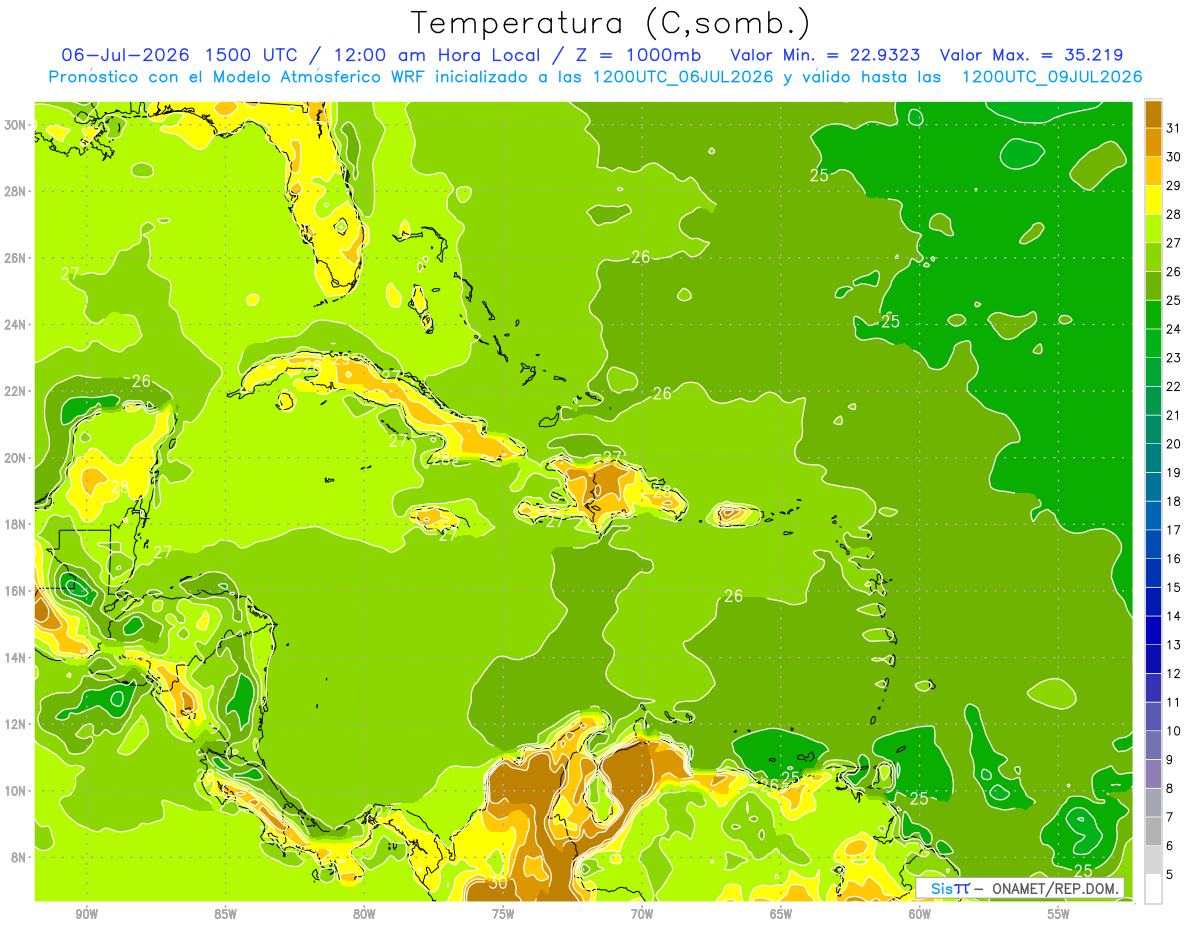Screen dimensions: 1200x927
Task: Click the 12N latitude axis label
Action: coord(17,724)
